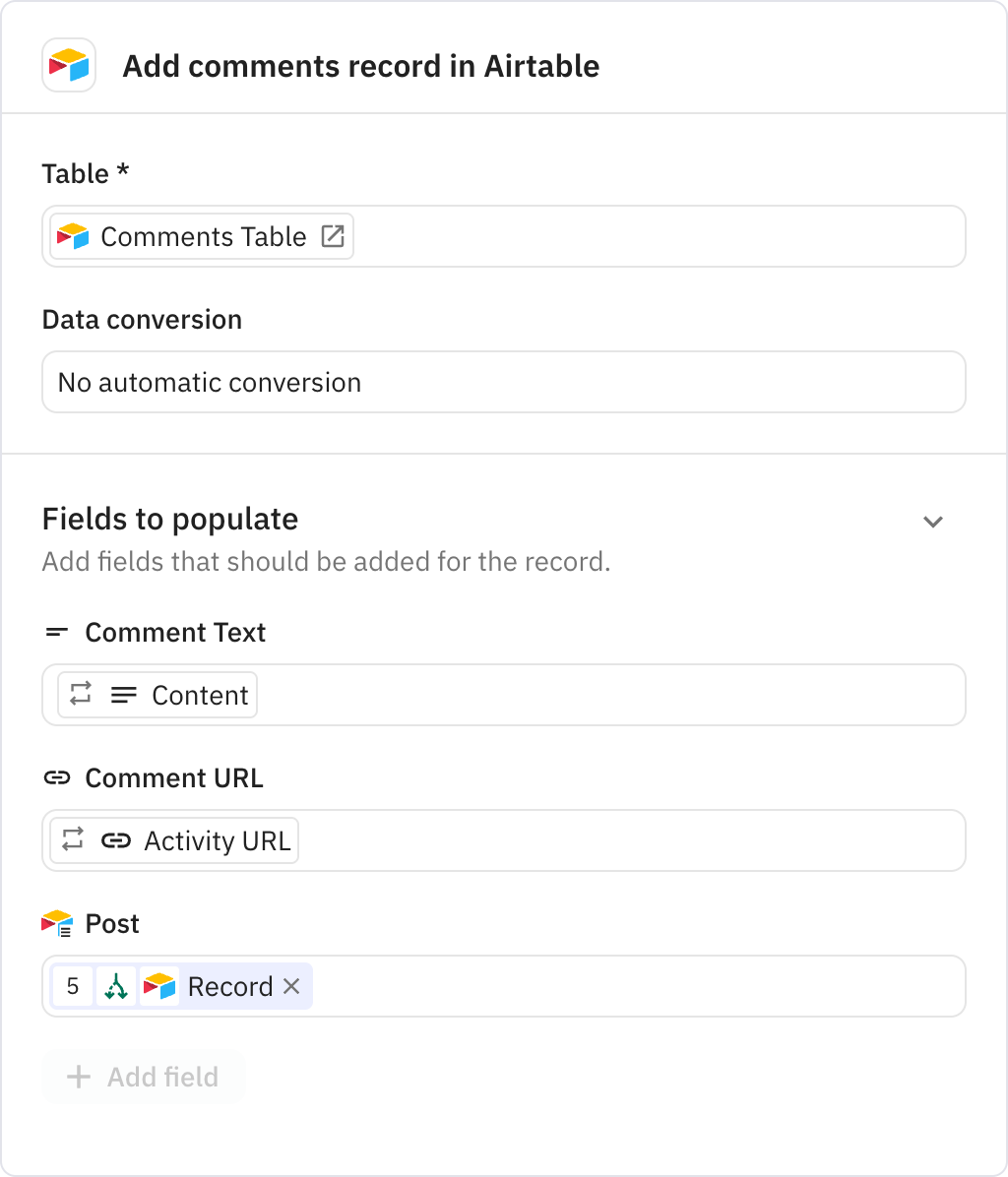The width and height of the screenshot is (1008, 1177).
Task: Click the Add field button
Action: pyautogui.click(x=143, y=1077)
